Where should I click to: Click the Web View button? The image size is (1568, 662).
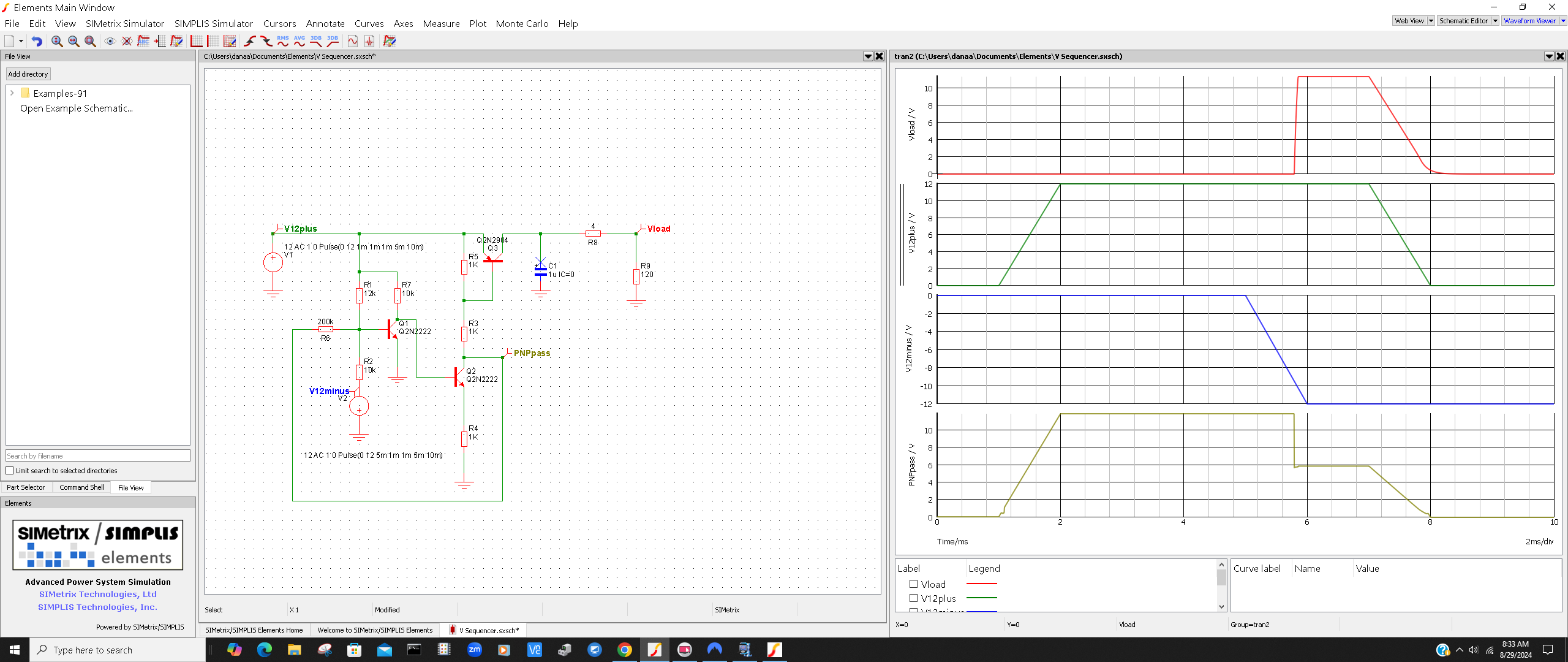[1409, 21]
